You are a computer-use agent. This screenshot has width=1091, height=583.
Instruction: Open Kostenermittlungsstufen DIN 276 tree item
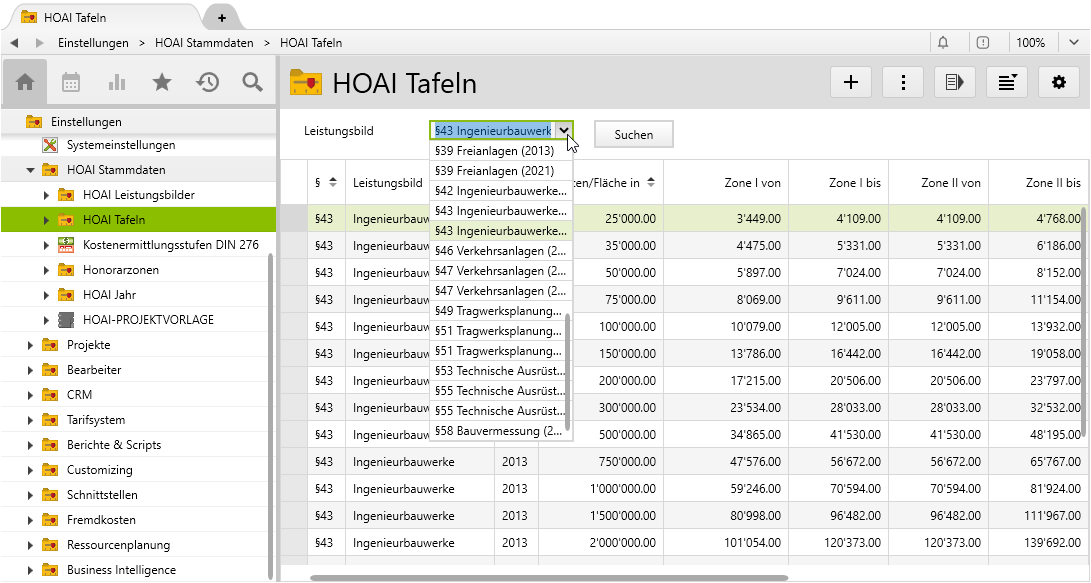pos(171,245)
